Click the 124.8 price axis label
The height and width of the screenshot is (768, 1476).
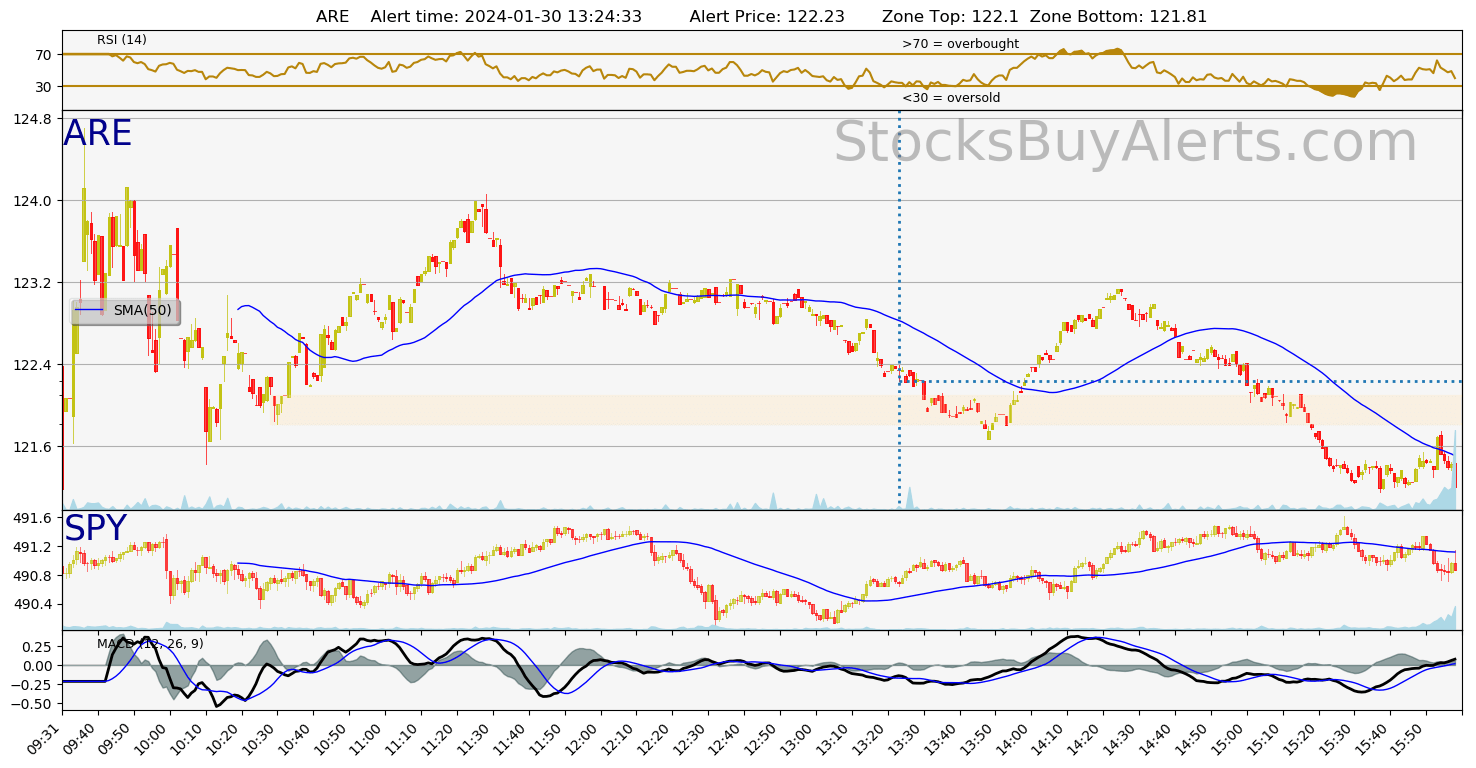pos(35,119)
